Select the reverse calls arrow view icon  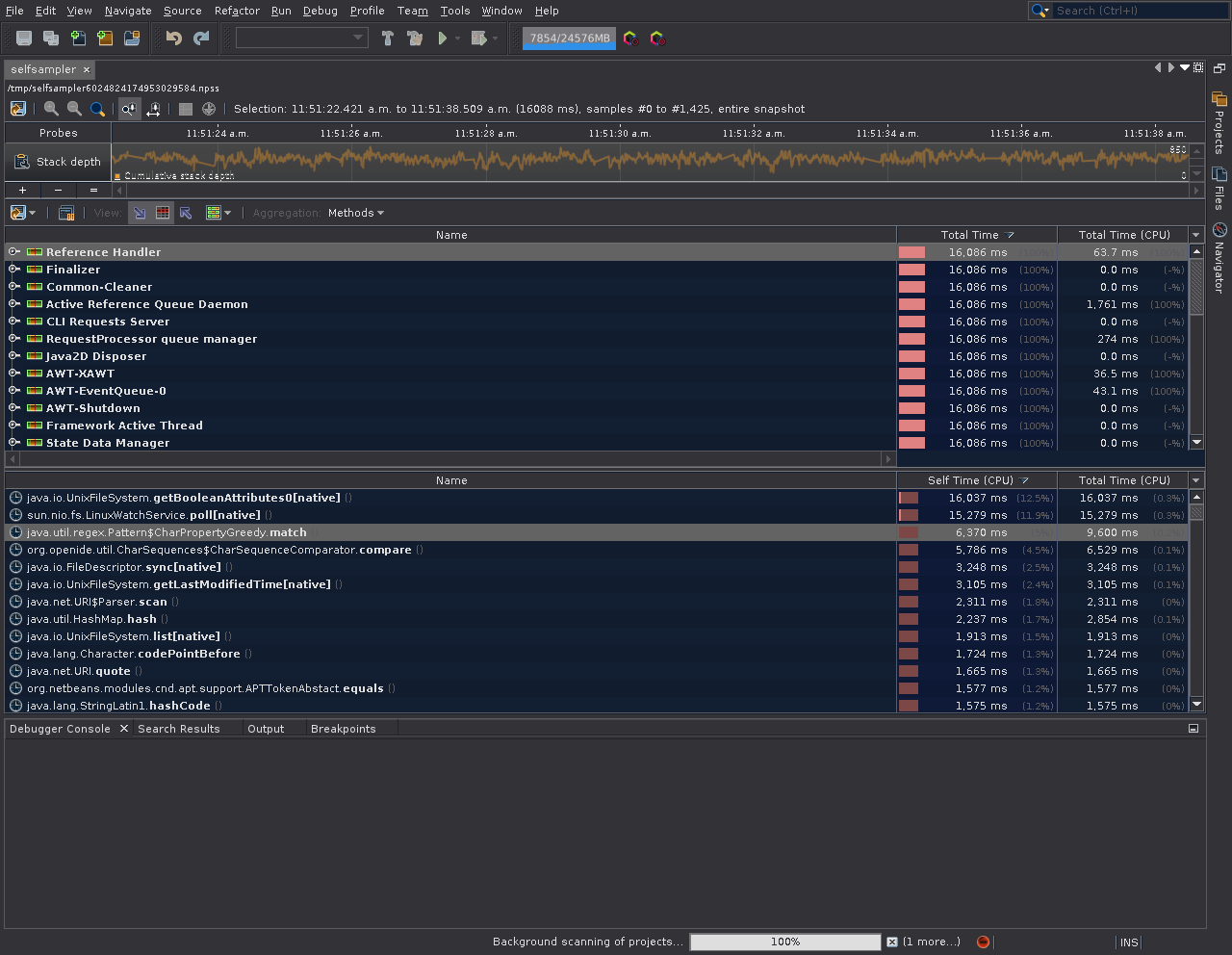pos(184,213)
